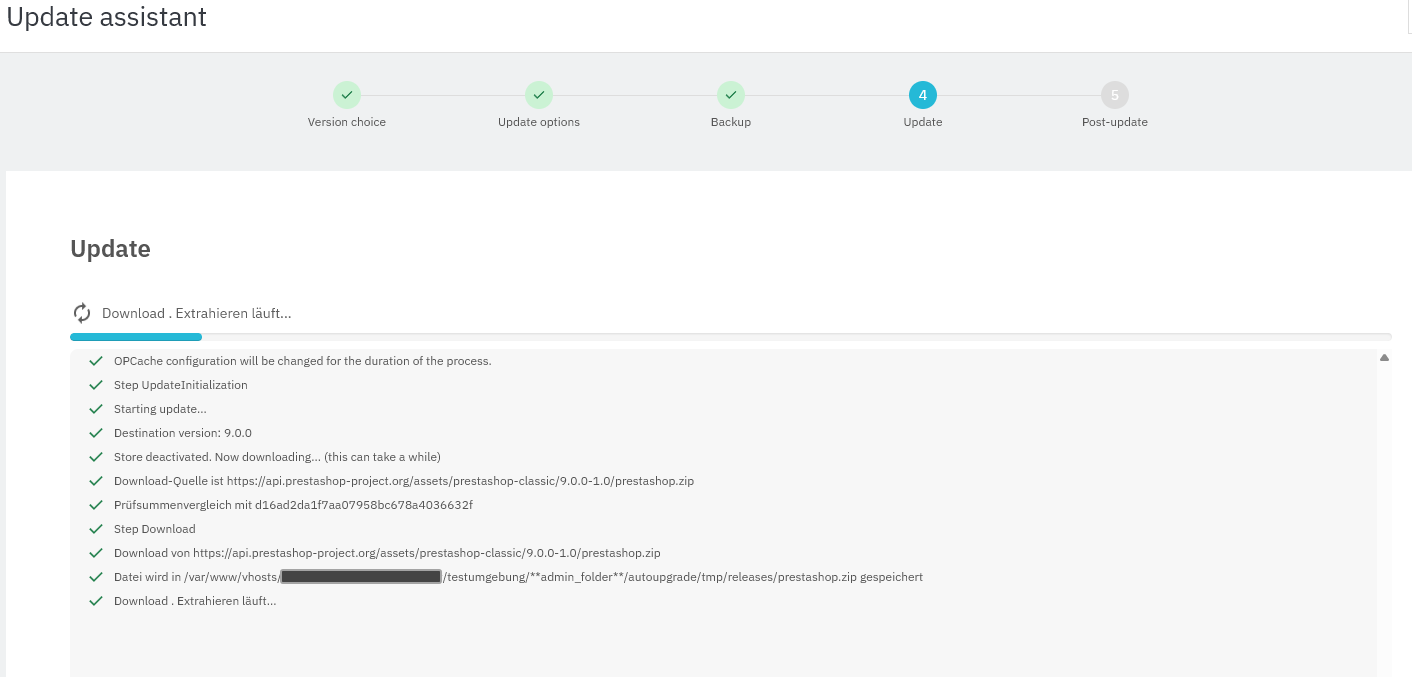This screenshot has height=677, width=1412.
Task: Click the spinning refresh icon beside Download status
Action: (82, 313)
